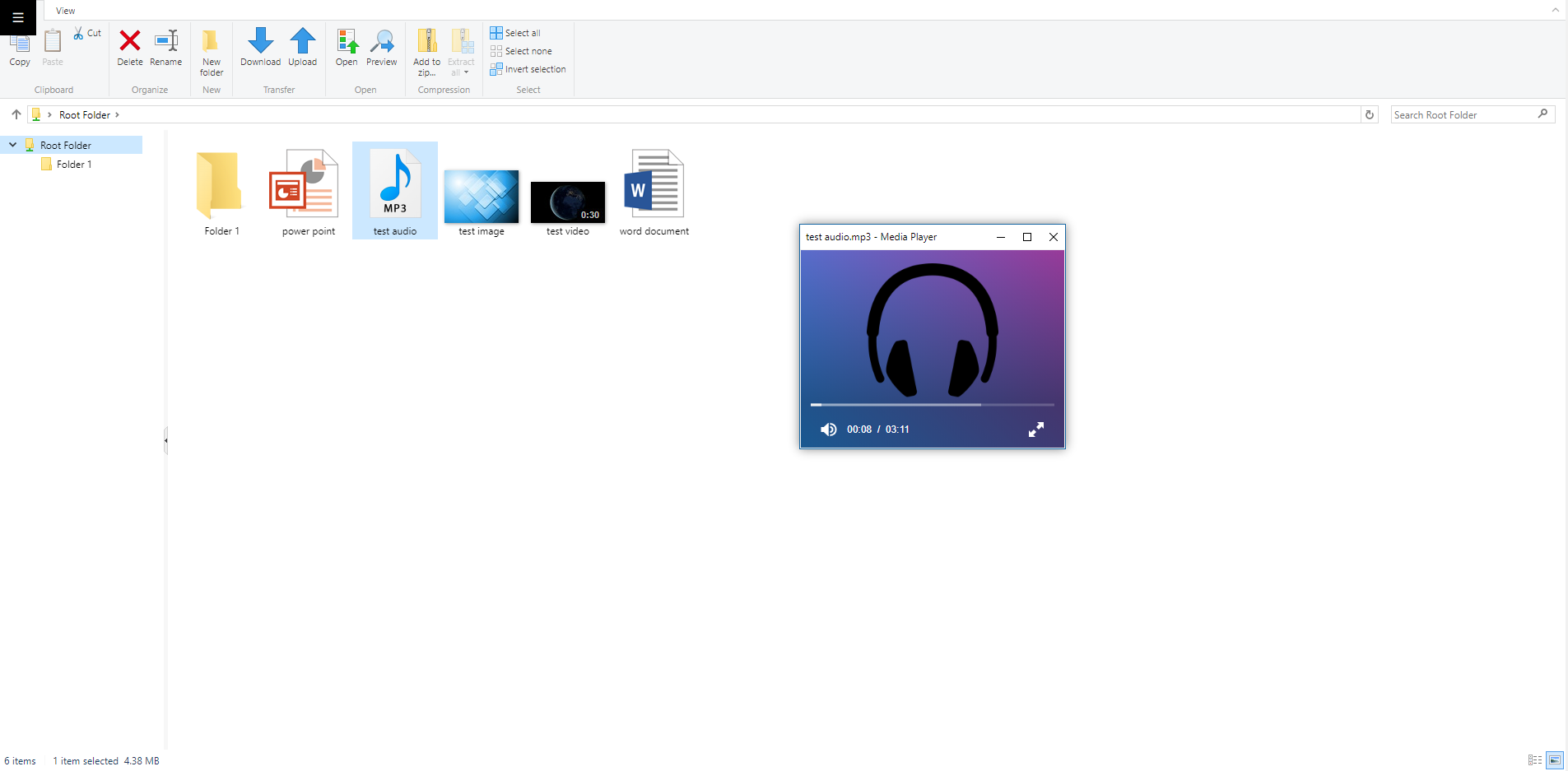Switch to details list view
This screenshot has width=1568, height=771.
click(x=1535, y=760)
